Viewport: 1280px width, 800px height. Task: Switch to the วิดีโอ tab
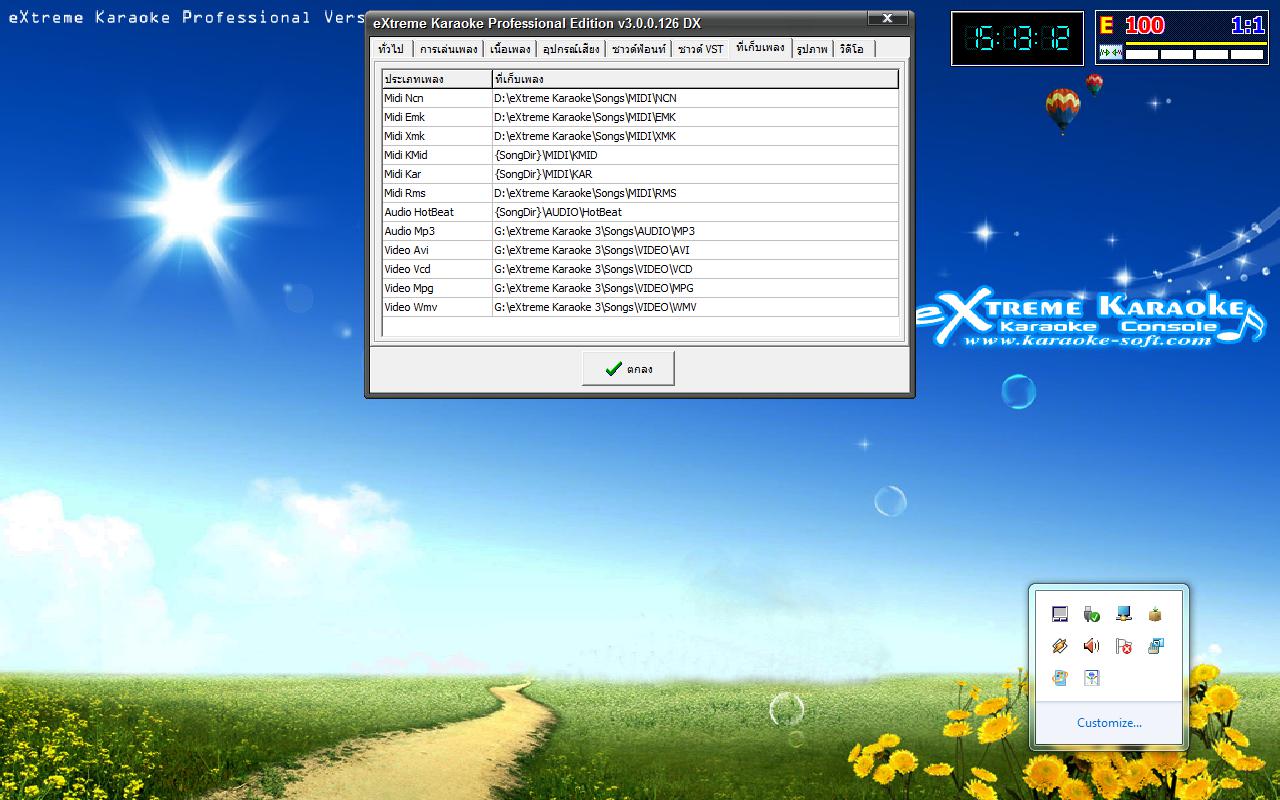[853, 49]
